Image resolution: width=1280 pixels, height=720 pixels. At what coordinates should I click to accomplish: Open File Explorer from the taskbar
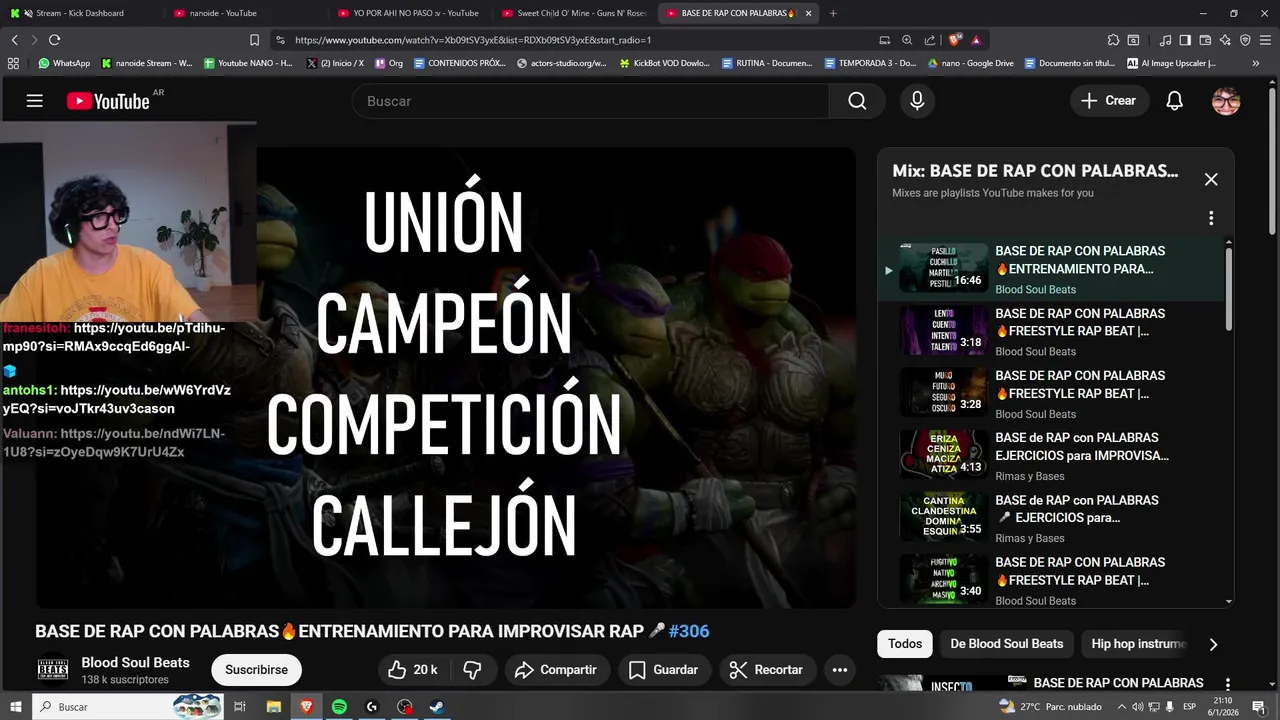coord(273,707)
